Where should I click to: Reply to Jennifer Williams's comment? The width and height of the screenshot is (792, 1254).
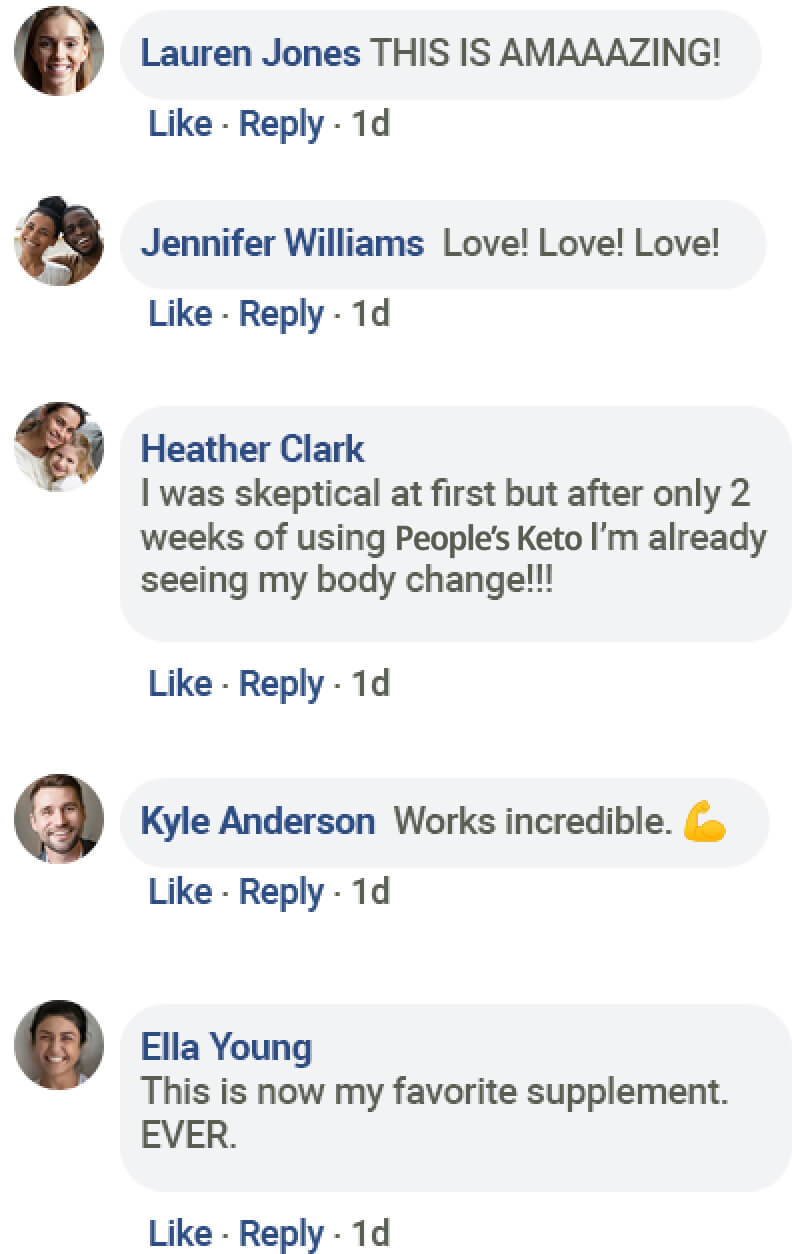[x=281, y=314]
